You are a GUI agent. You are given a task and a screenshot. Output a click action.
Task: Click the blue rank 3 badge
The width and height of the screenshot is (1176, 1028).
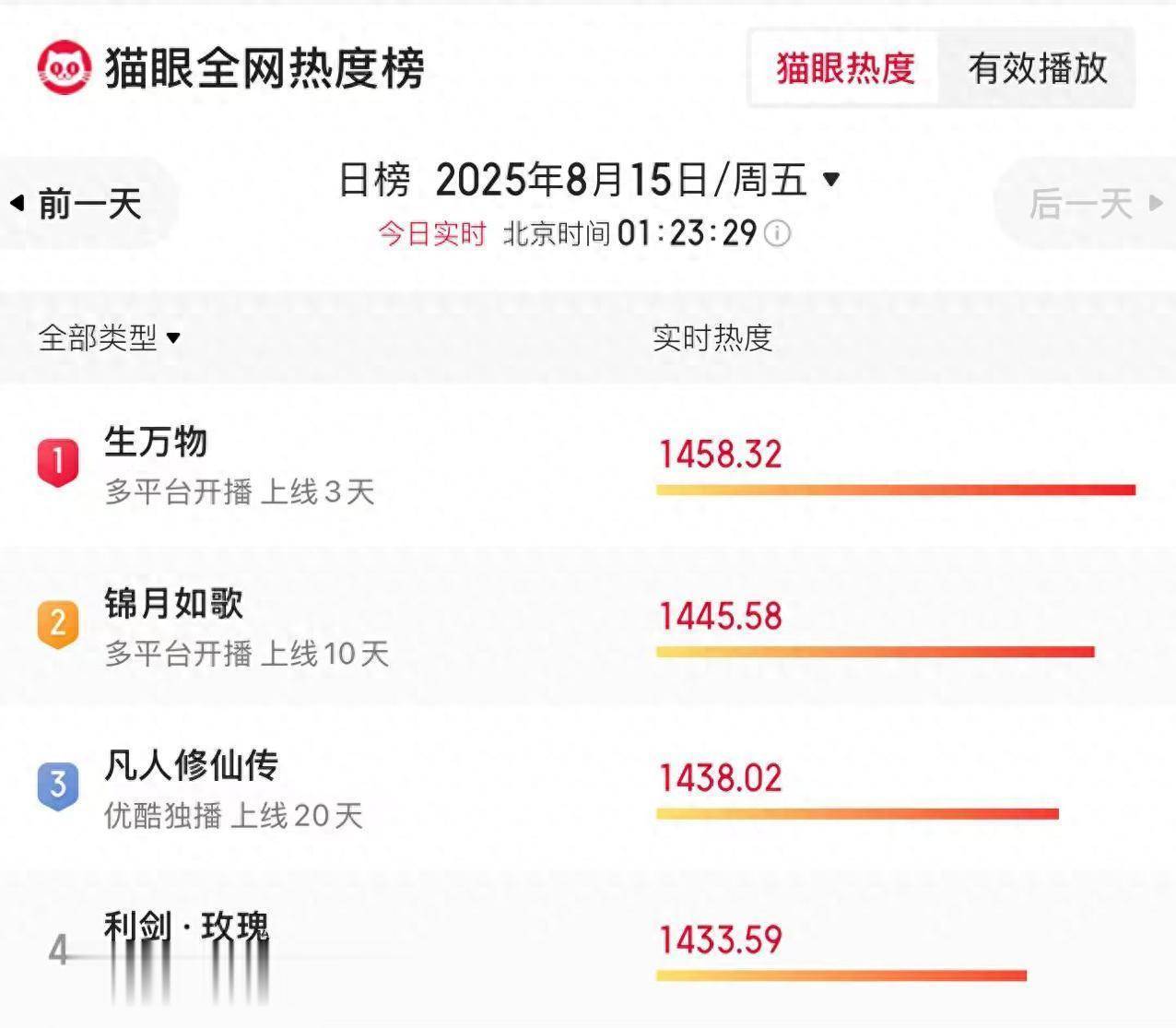(x=57, y=786)
